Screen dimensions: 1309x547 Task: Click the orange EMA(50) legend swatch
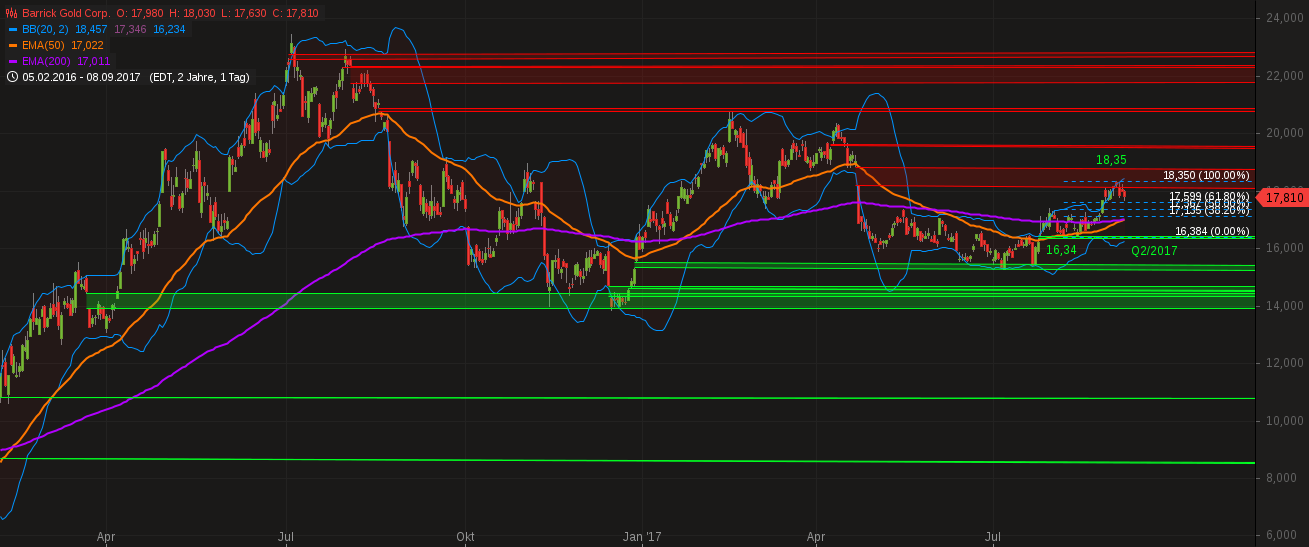point(12,45)
